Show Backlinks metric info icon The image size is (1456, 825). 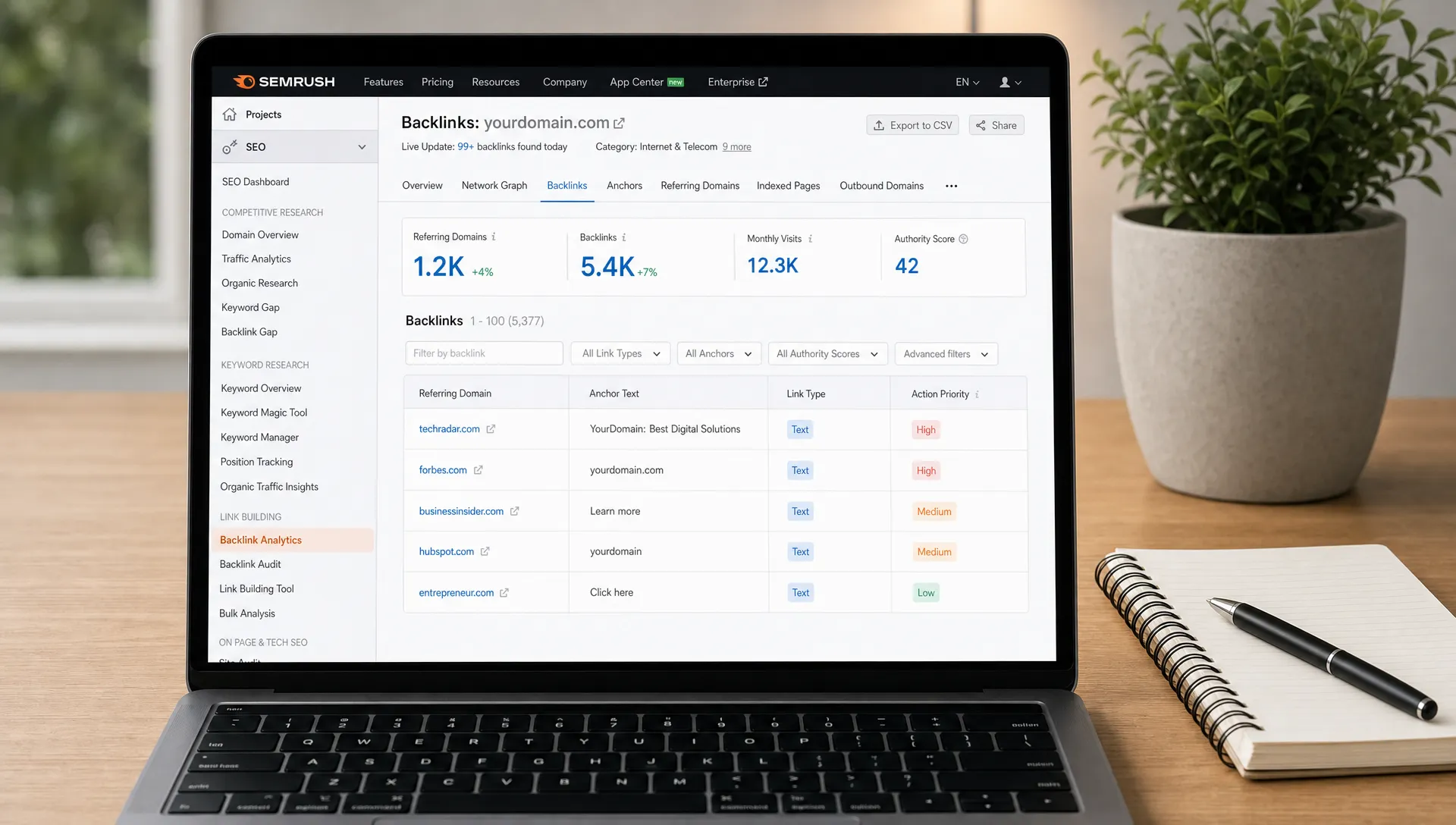tap(624, 237)
